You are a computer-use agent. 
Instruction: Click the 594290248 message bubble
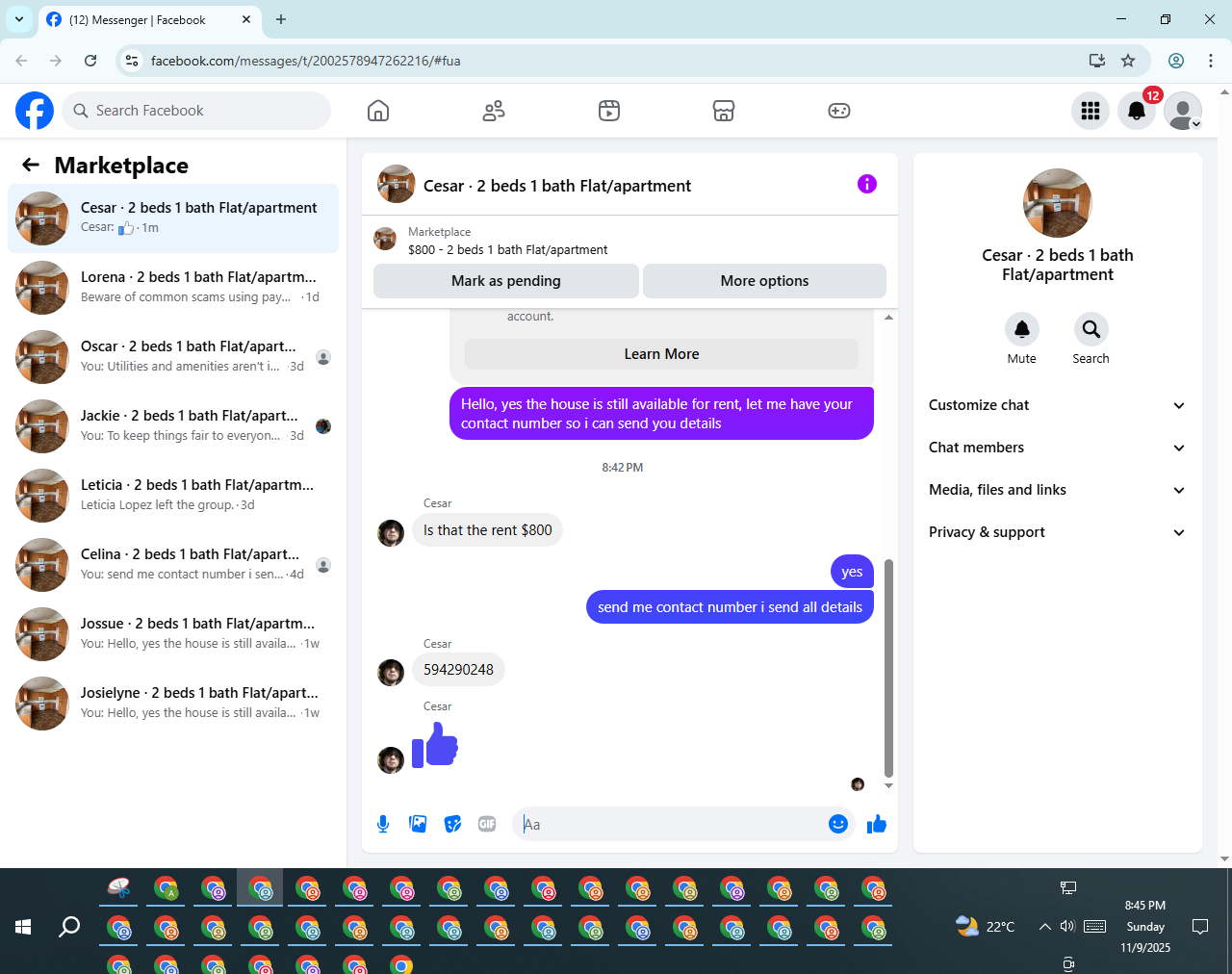click(x=458, y=670)
